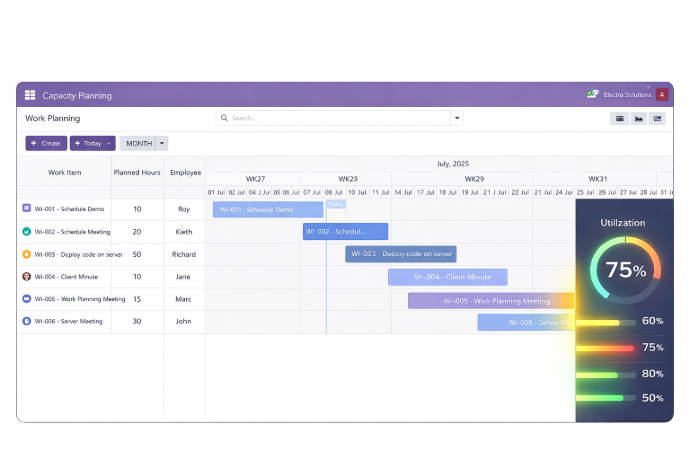Open the user avatar 'A' menu

point(661,95)
